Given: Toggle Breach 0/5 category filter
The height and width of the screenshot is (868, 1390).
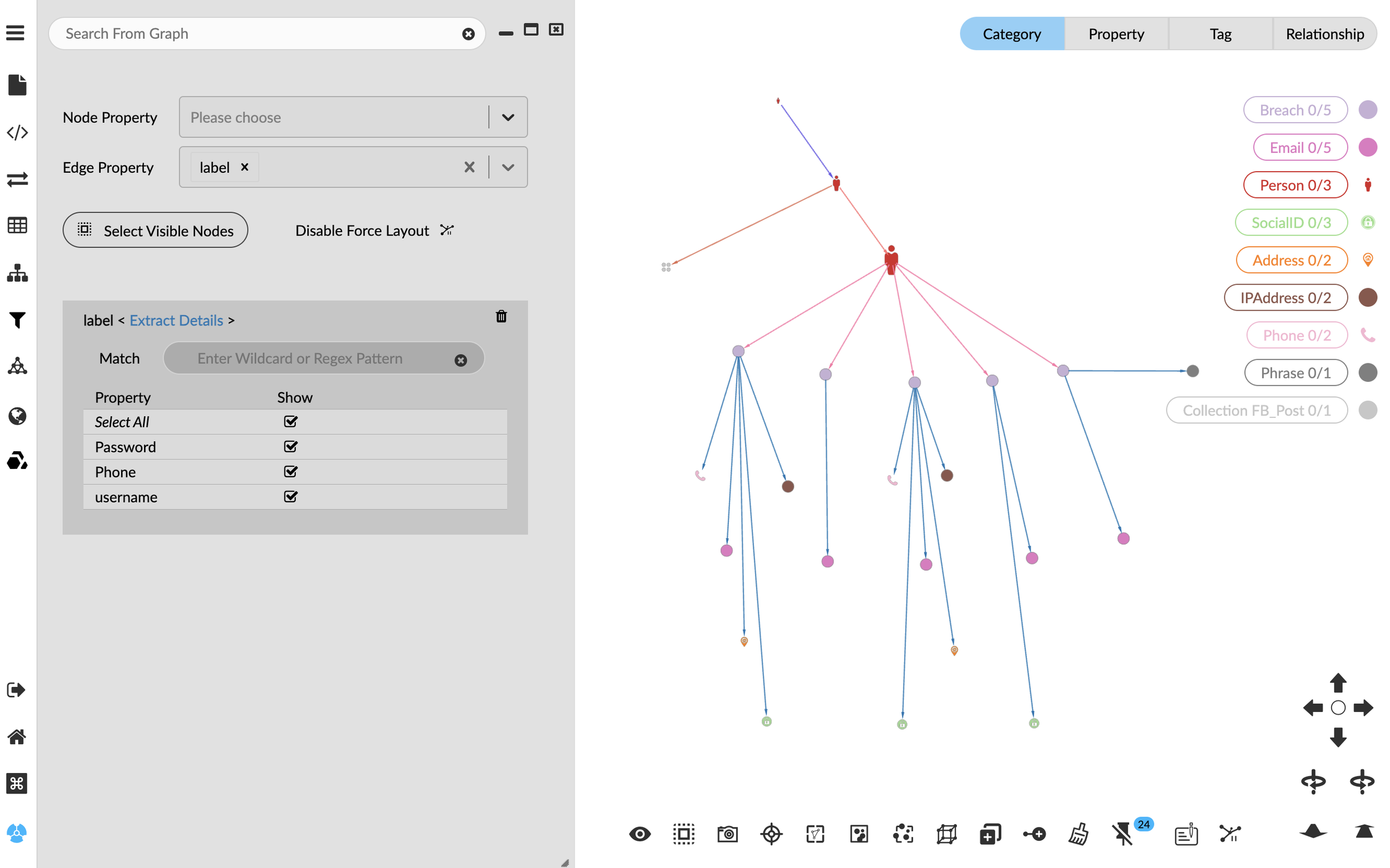Looking at the screenshot, I should (x=1295, y=109).
